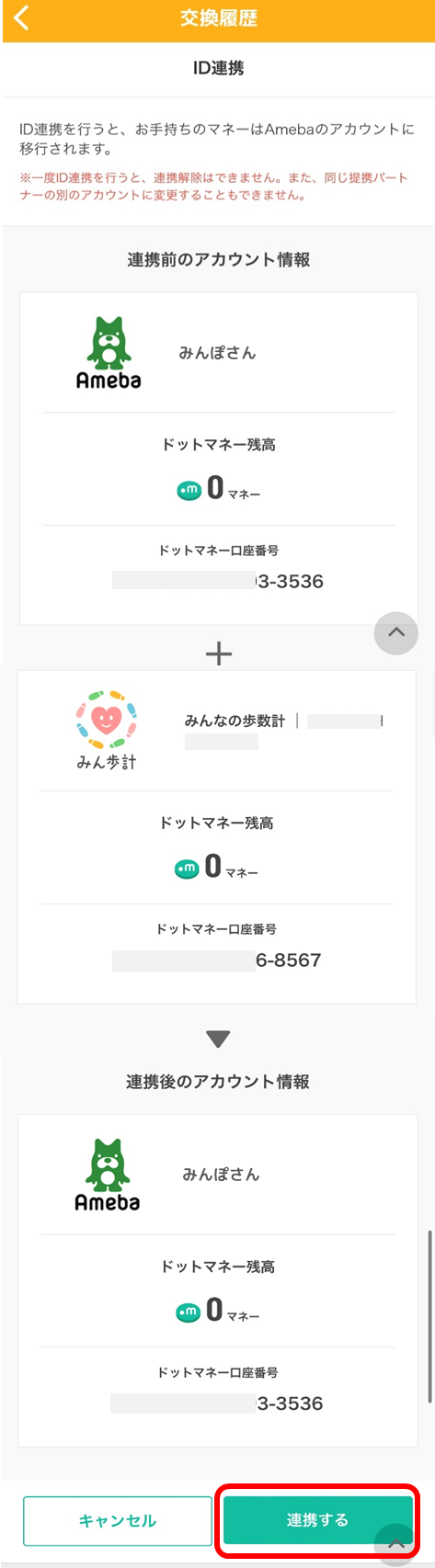Viewport: 435px width, 1568px height.
Task: Click the red warning note about unlinking
Action: tap(213, 187)
